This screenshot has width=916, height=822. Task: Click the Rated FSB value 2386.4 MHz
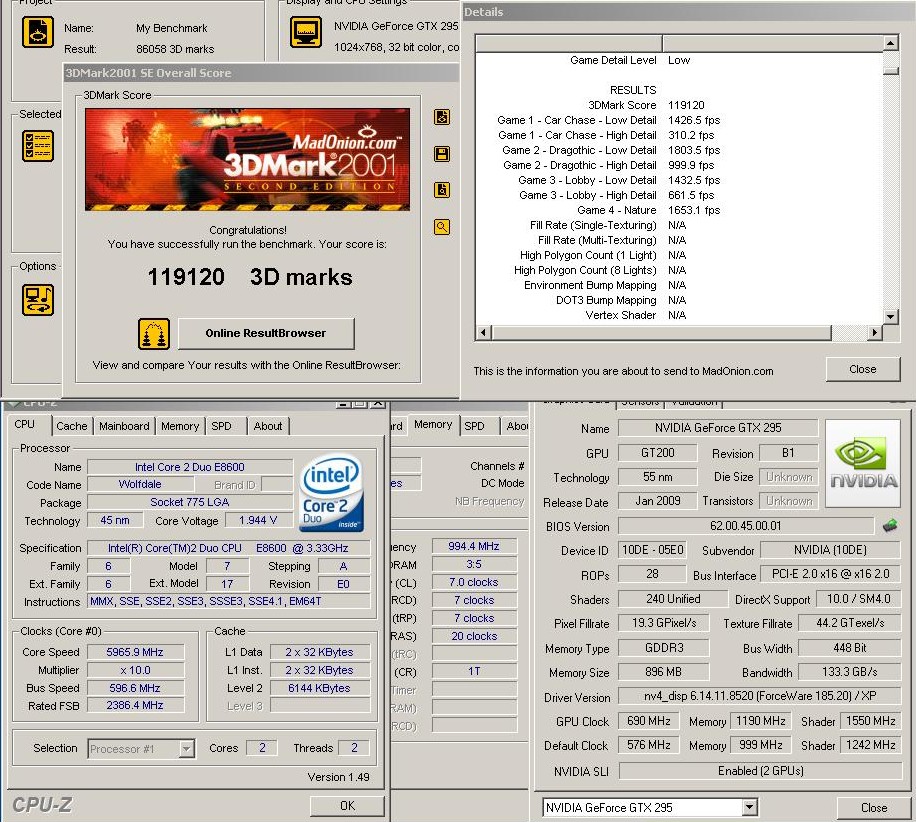136,706
